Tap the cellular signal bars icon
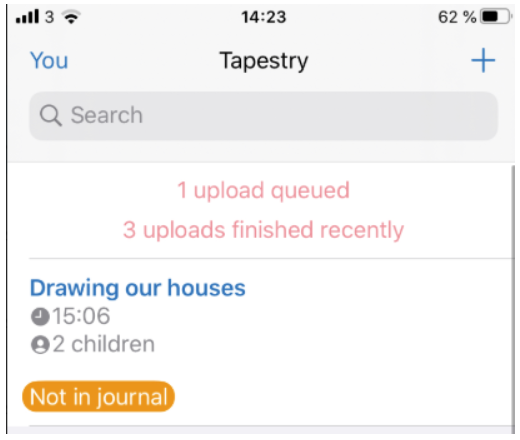The height and width of the screenshot is (440, 520). [27, 16]
